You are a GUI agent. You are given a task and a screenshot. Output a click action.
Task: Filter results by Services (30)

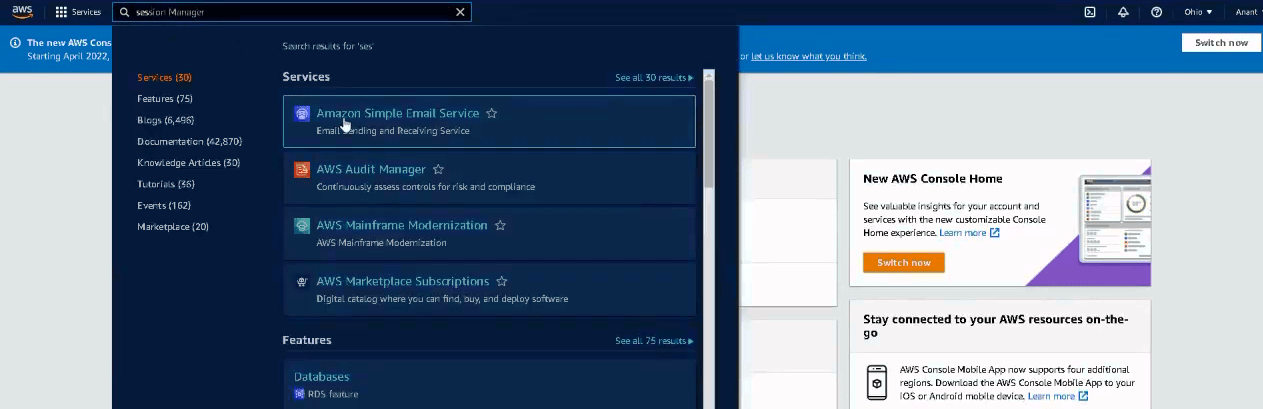point(164,77)
